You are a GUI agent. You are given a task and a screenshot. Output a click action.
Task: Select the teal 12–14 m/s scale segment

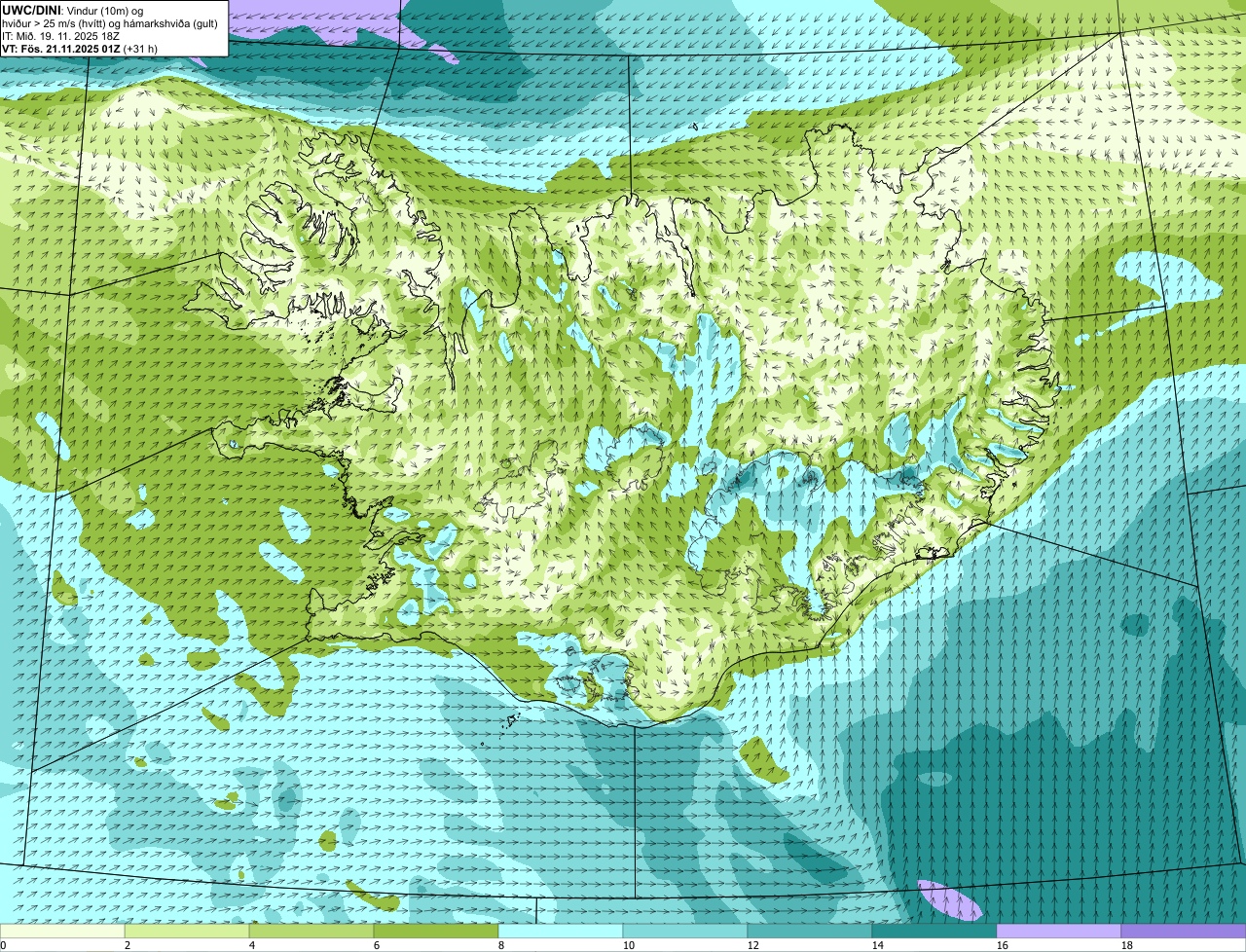tap(810, 931)
